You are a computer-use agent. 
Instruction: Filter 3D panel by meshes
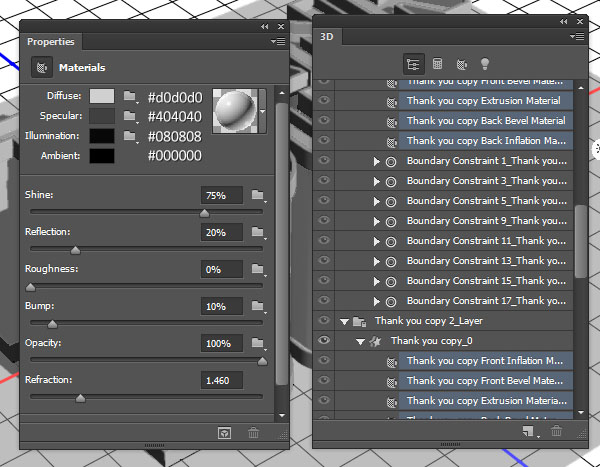tap(437, 64)
